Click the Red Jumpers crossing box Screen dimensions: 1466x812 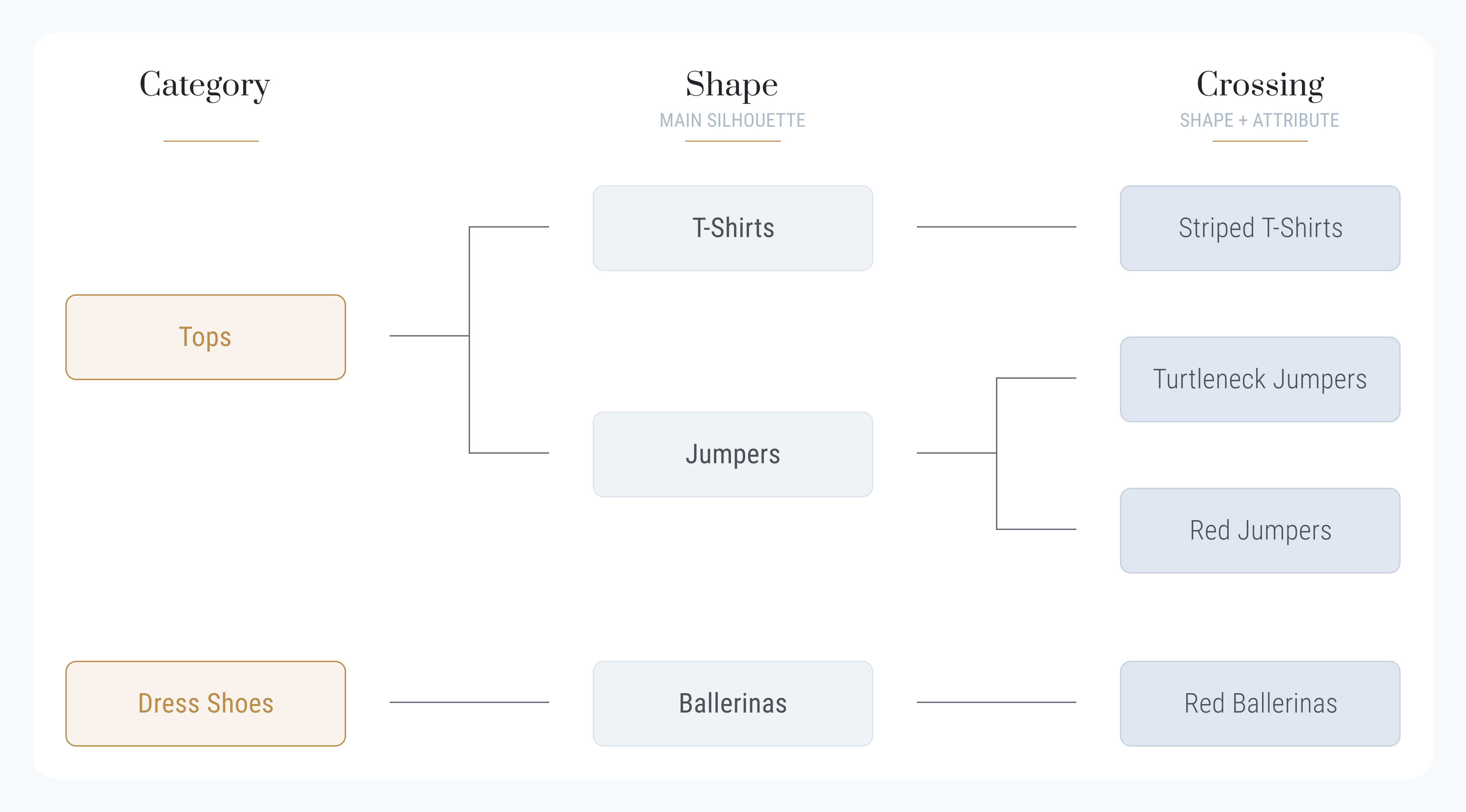[x=1260, y=530]
